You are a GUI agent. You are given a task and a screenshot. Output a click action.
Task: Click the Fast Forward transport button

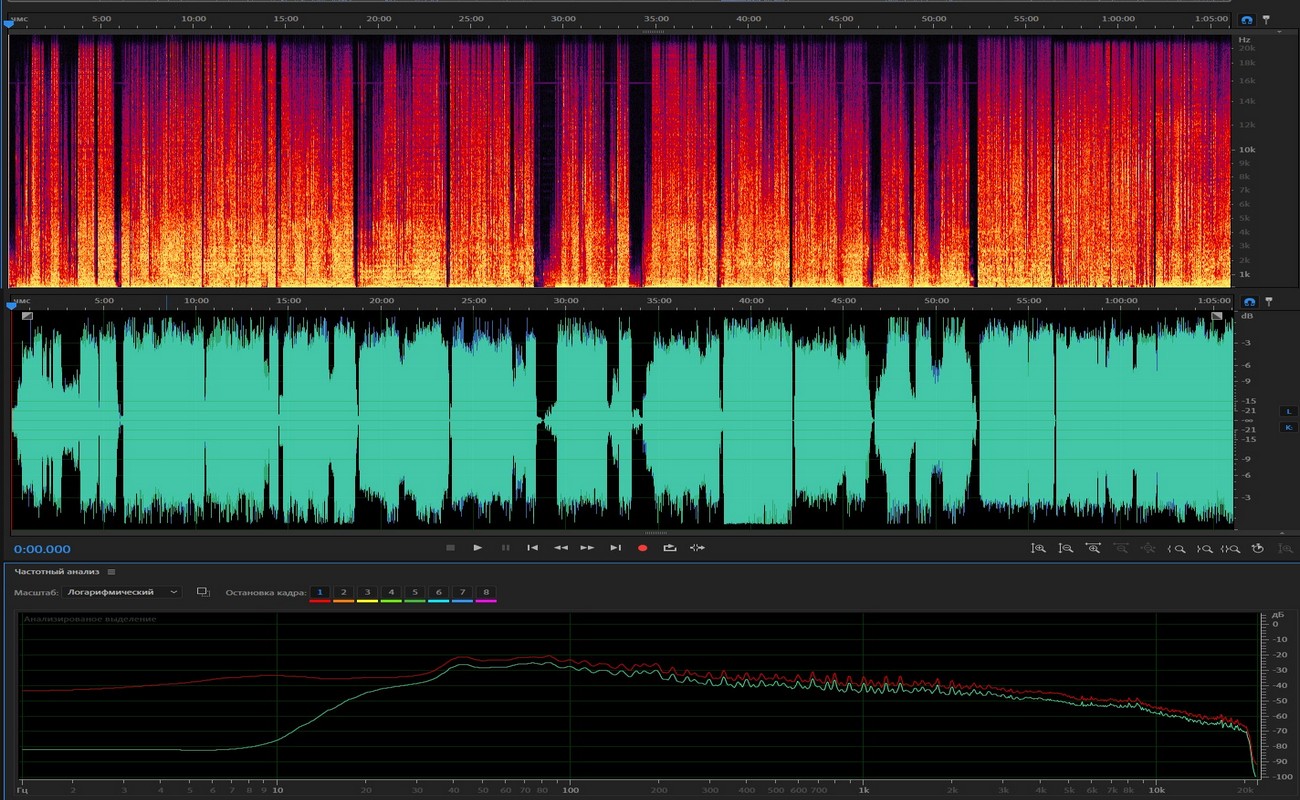587,548
